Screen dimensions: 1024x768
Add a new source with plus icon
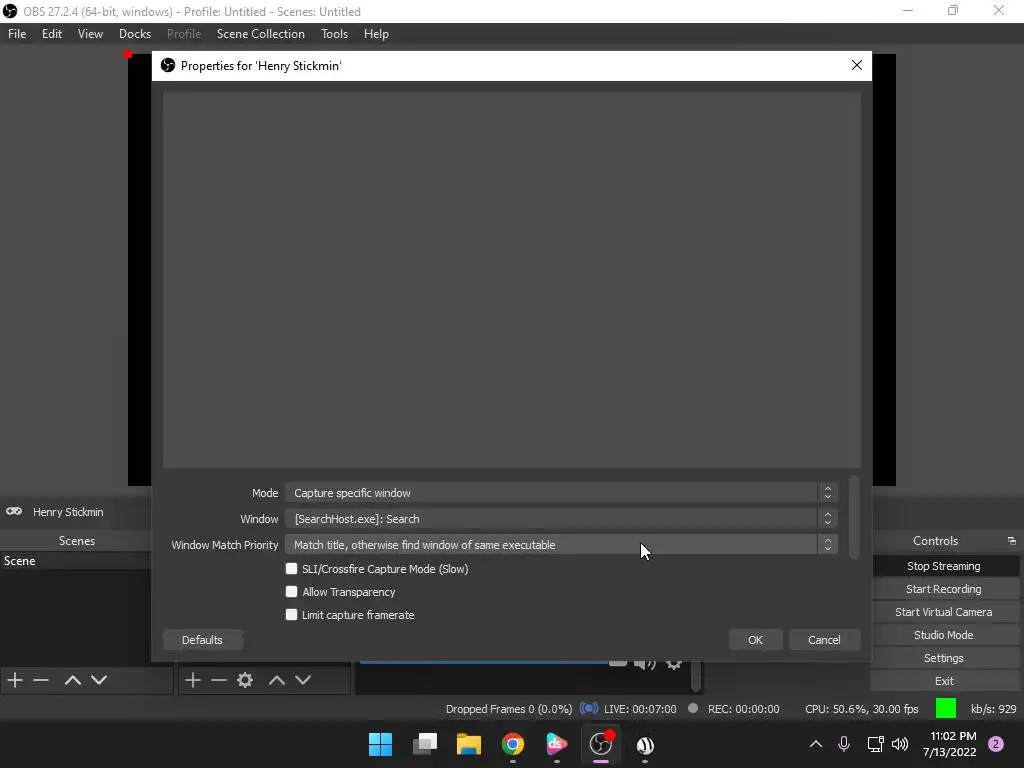click(193, 680)
